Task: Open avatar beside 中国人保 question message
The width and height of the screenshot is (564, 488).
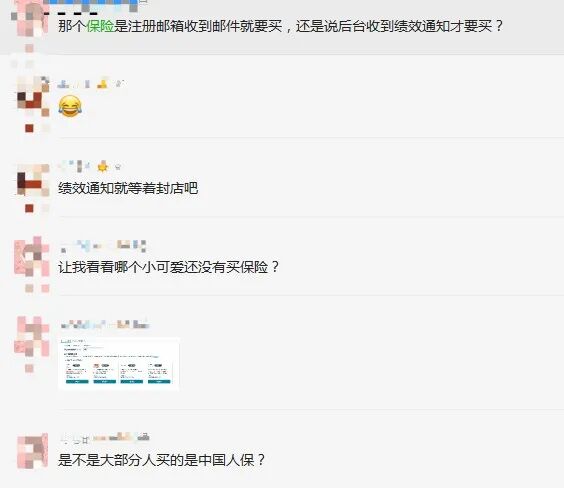Action: (x=32, y=451)
